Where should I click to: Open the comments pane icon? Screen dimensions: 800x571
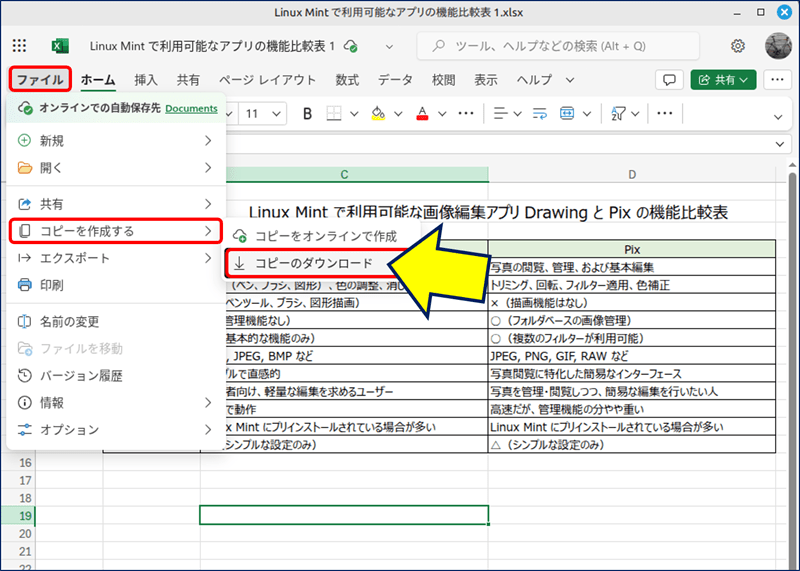coord(669,80)
